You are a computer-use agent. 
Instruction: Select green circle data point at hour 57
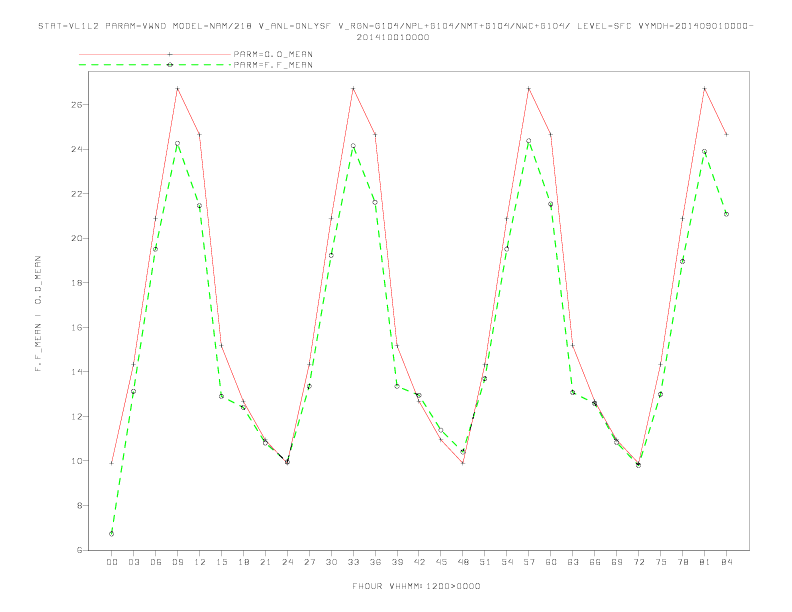[529, 141]
